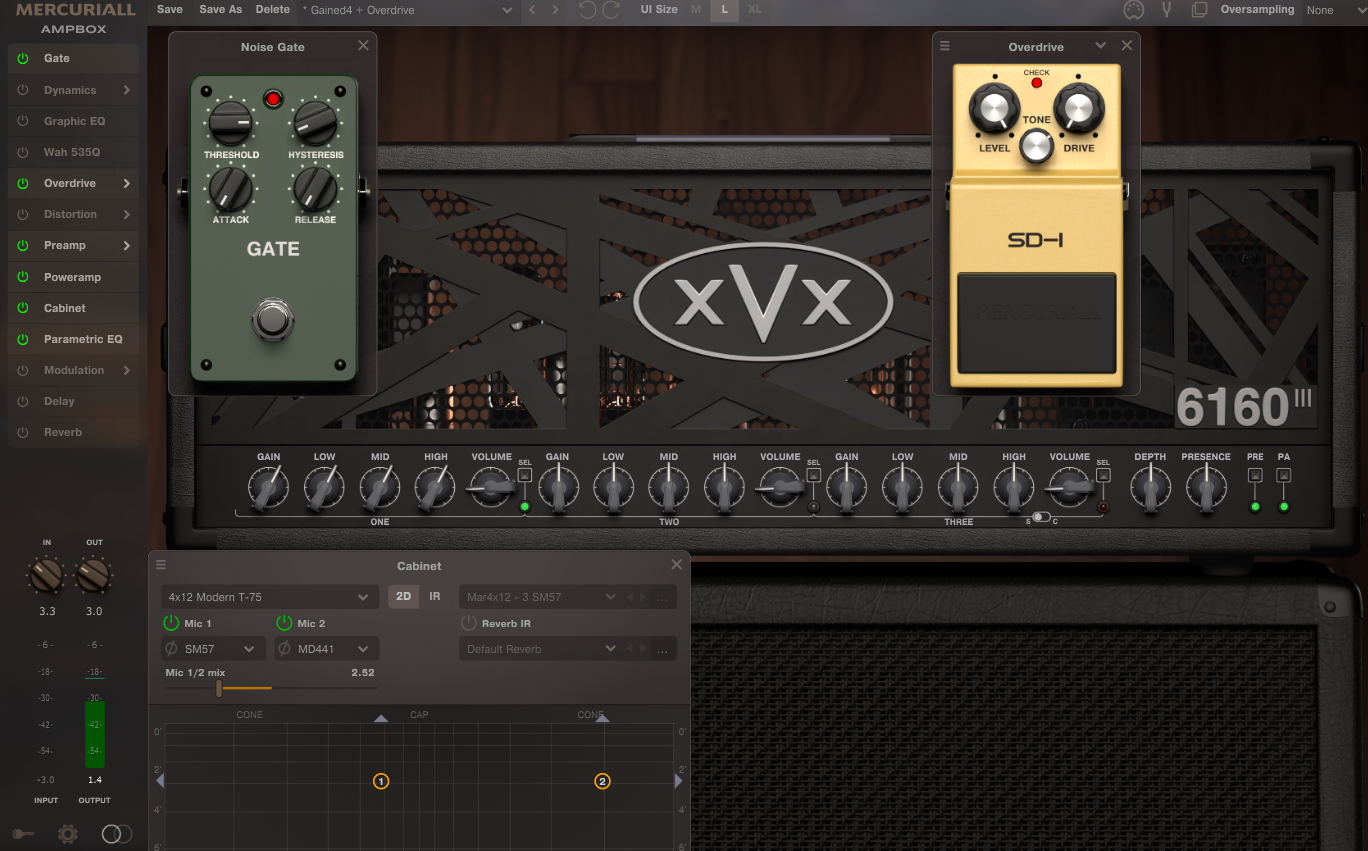Click the redo icon

[x=611, y=10]
